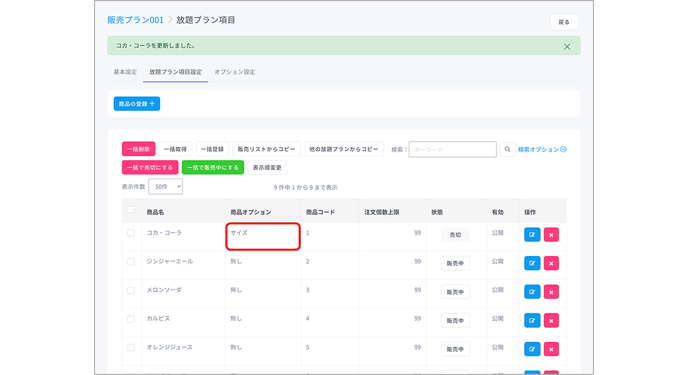Click delete icon for メロンソーダ row

click(551, 292)
